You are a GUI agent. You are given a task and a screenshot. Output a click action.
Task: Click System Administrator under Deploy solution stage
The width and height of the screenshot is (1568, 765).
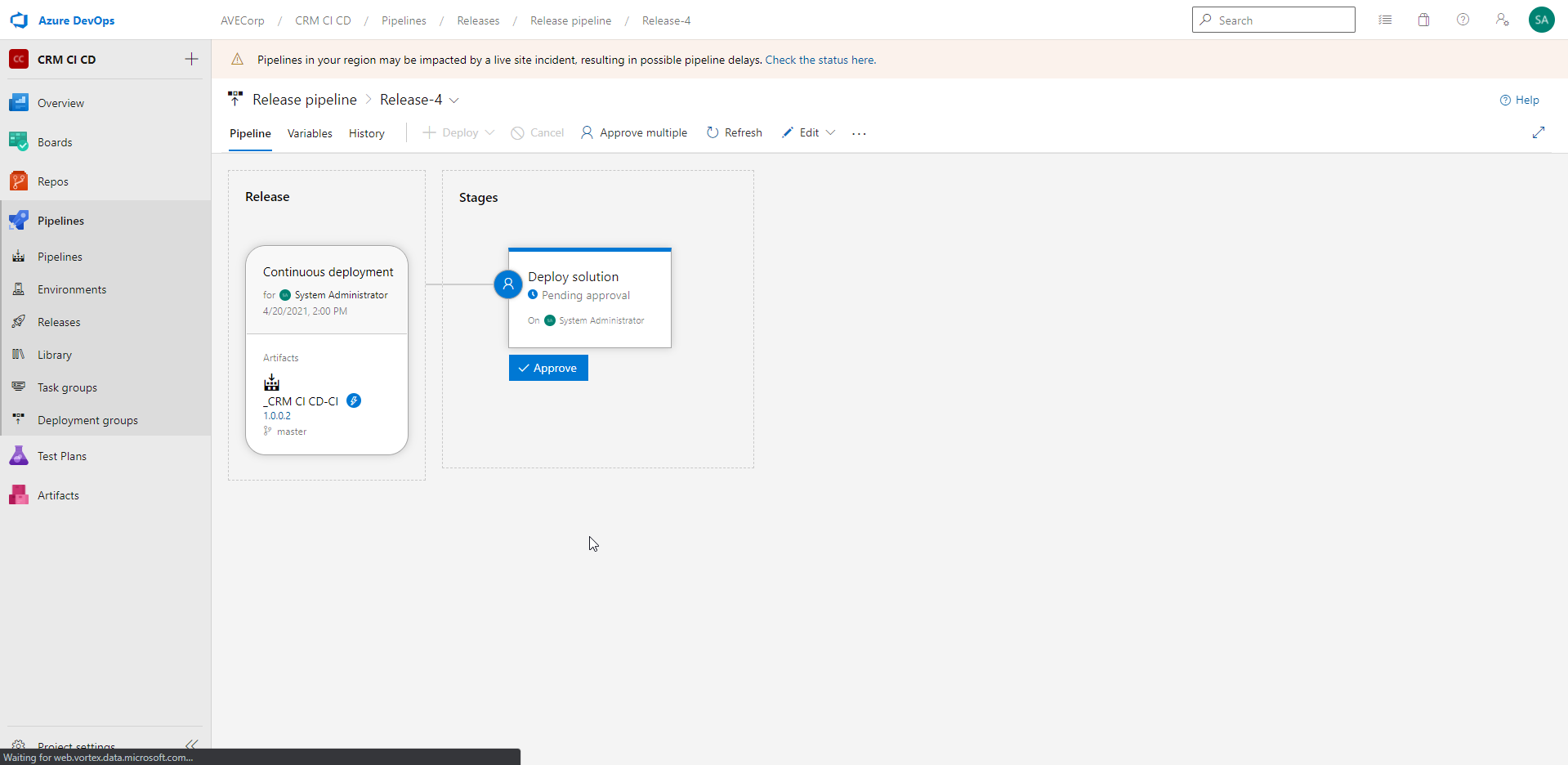tap(601, 320)
